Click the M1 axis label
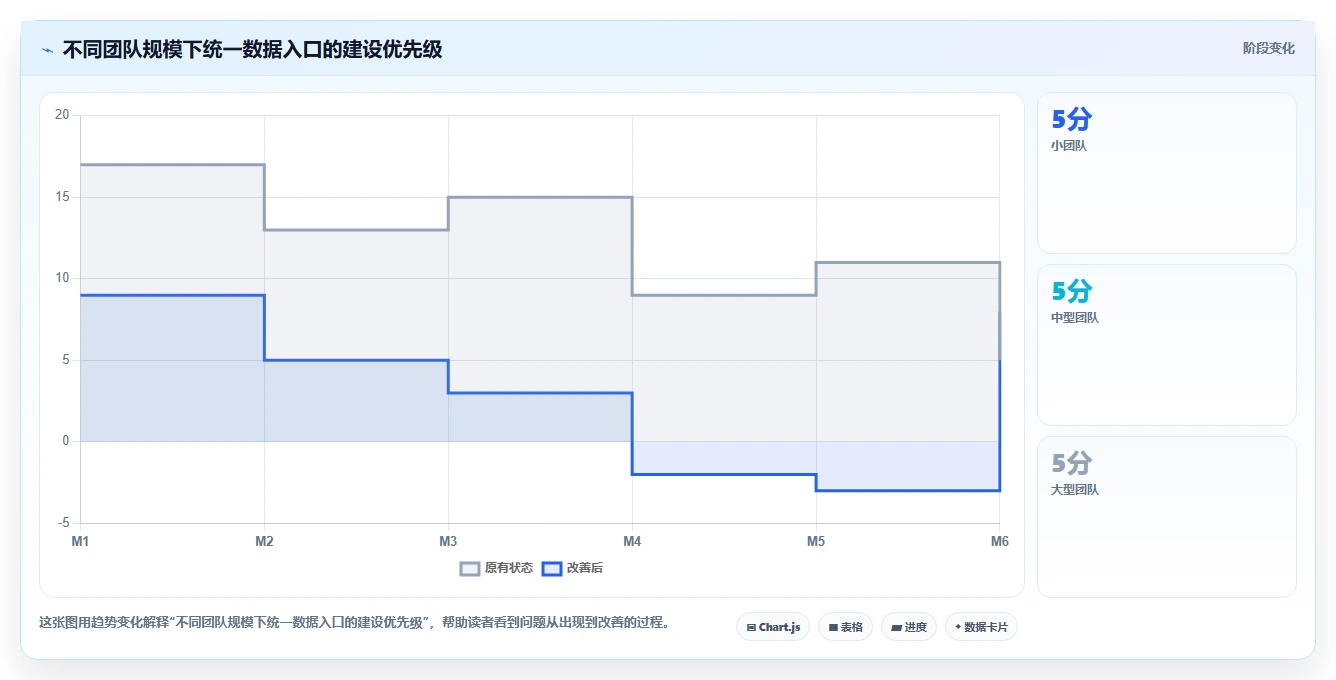1336x680 pixels. tap(80, 541)
